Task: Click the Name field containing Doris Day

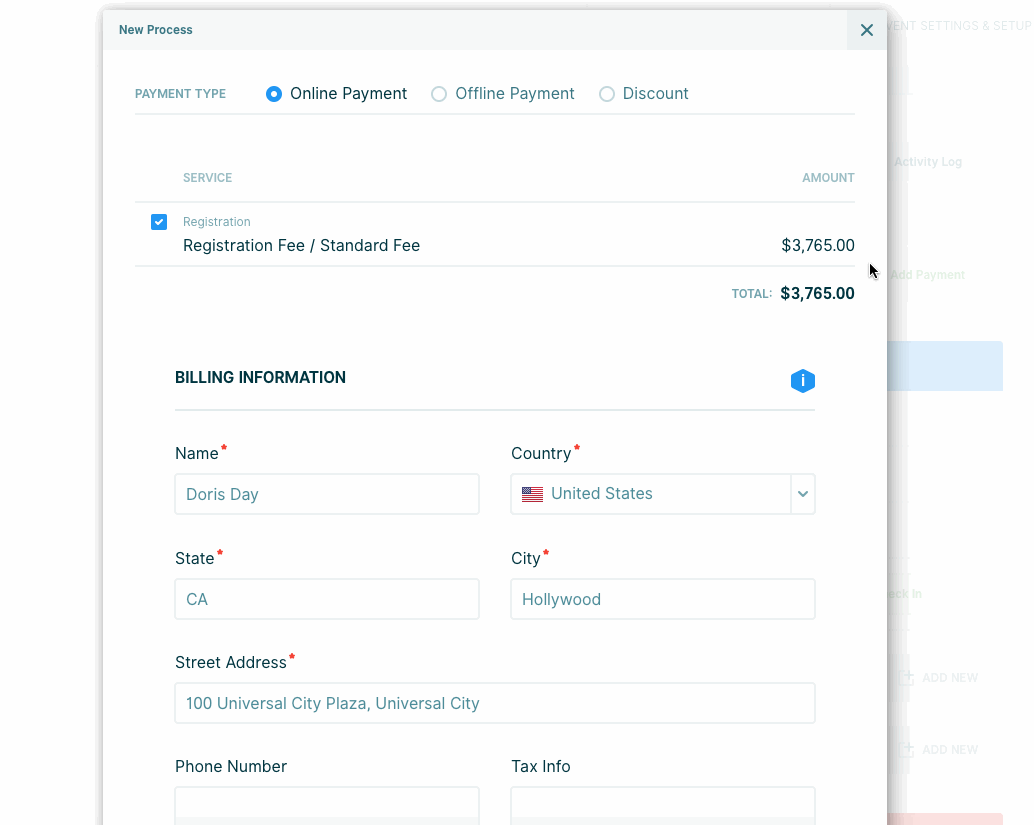Action: 327,494
